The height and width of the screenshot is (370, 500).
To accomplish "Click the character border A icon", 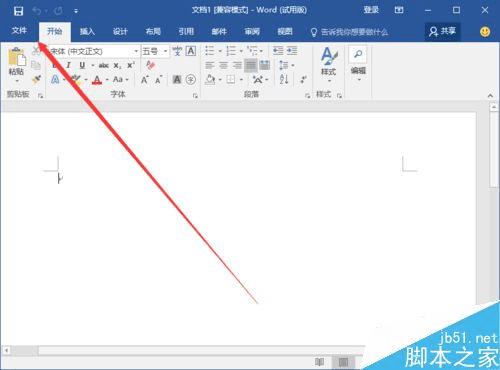I will (x=191, y=51).
